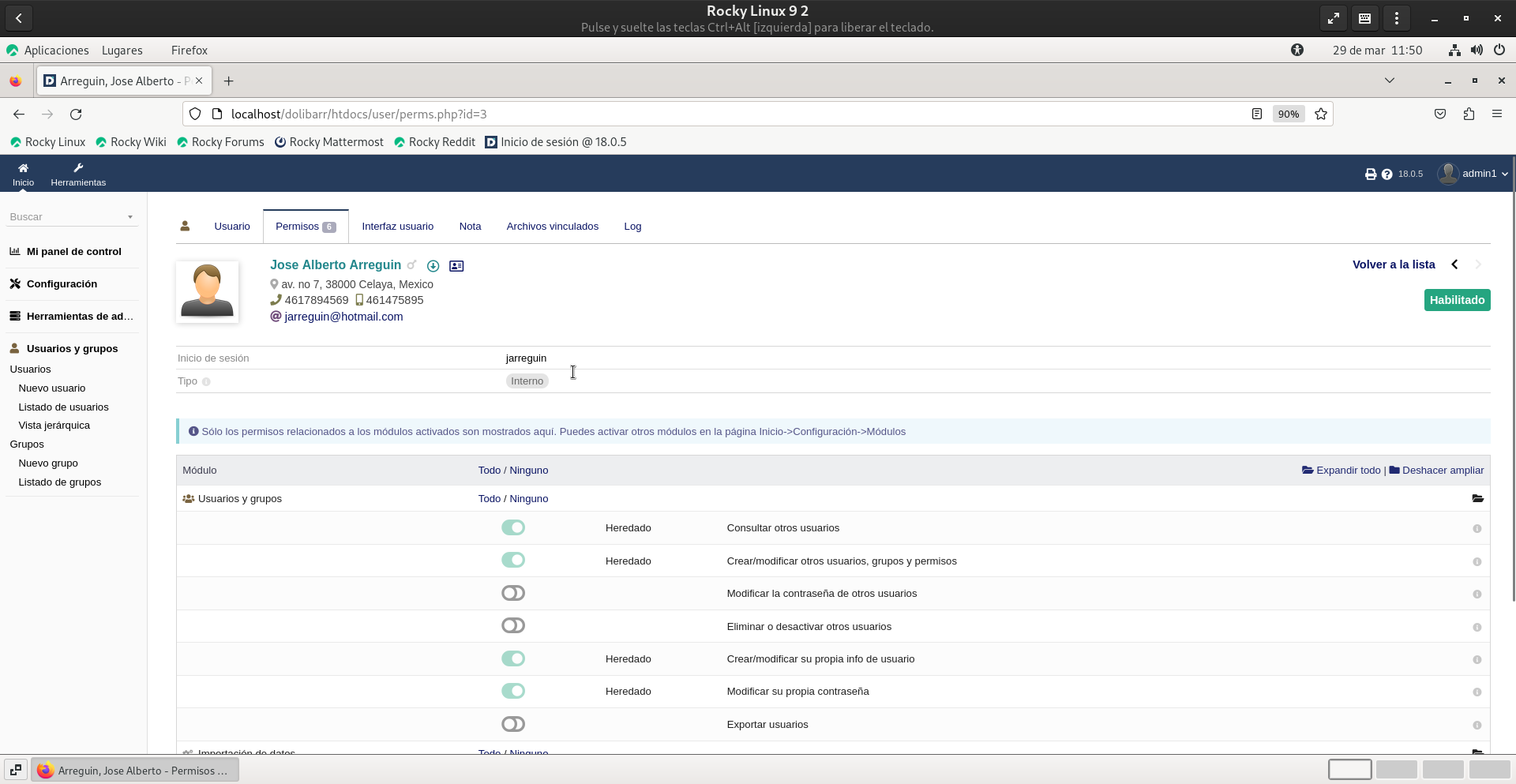Viewport: 1516px width, 784px height.
Task: Click the Buscar search field
Action: click(67, 216)
